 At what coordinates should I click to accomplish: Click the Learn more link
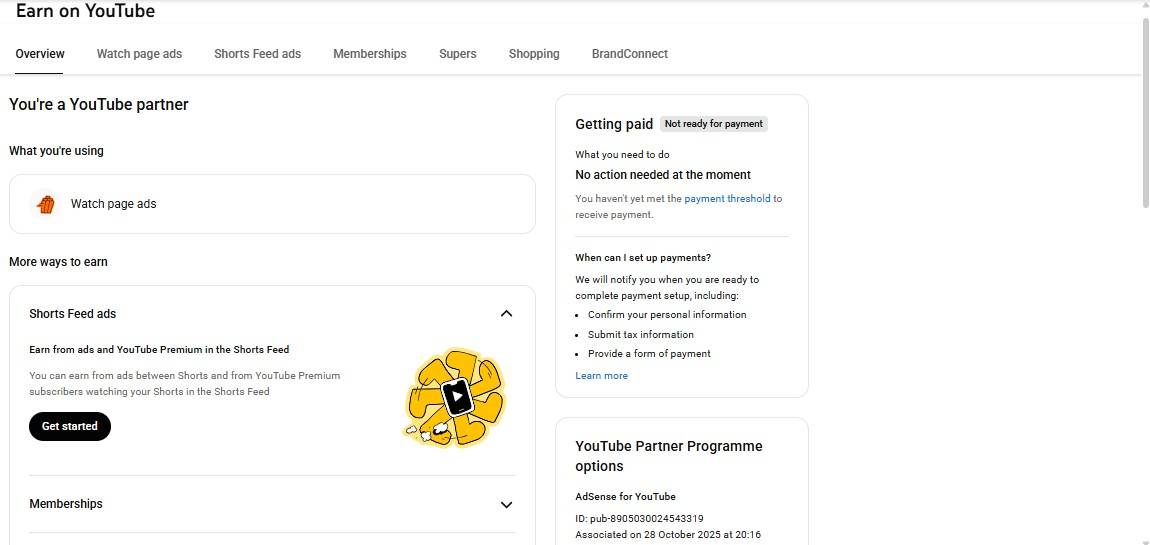point(601,376)
